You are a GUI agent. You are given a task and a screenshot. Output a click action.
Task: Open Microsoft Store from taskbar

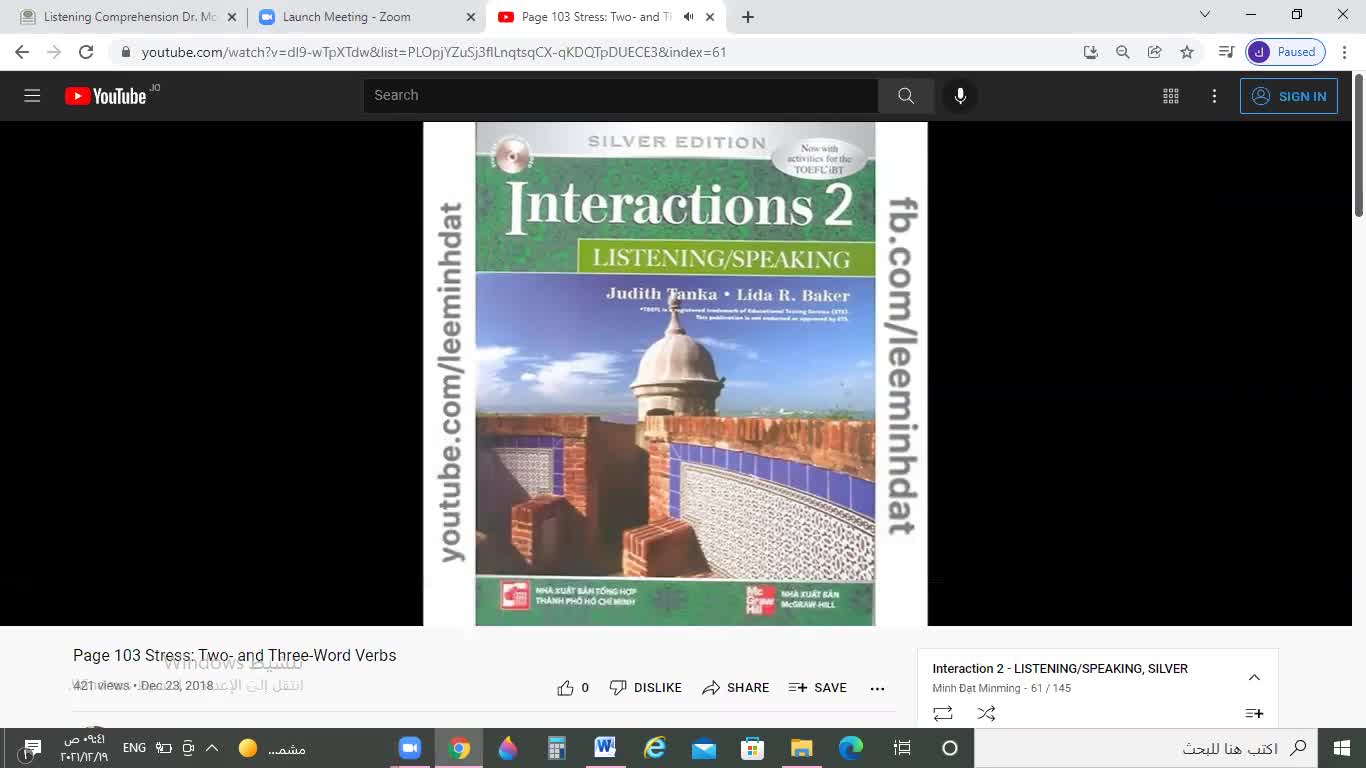752,748
